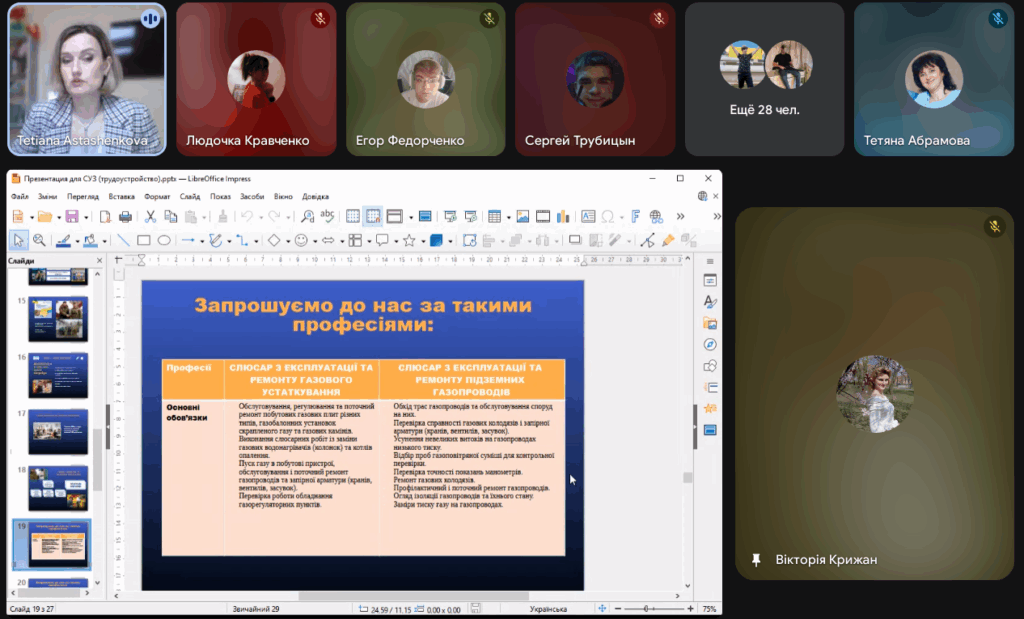
Task: Open the sidebar Gallery panel
Action: (x=710, y=322)
